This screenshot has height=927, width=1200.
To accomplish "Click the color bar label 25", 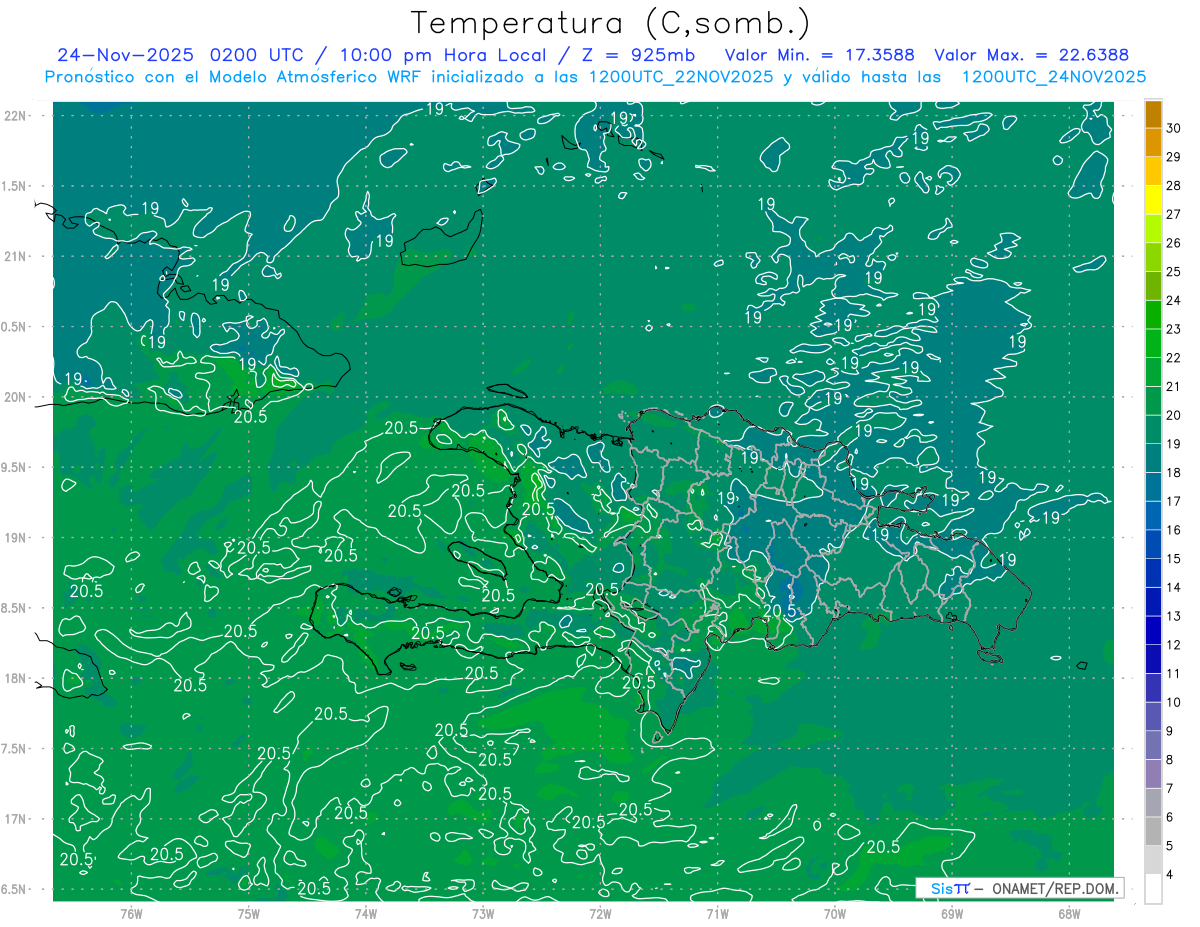I will 1174,272.
